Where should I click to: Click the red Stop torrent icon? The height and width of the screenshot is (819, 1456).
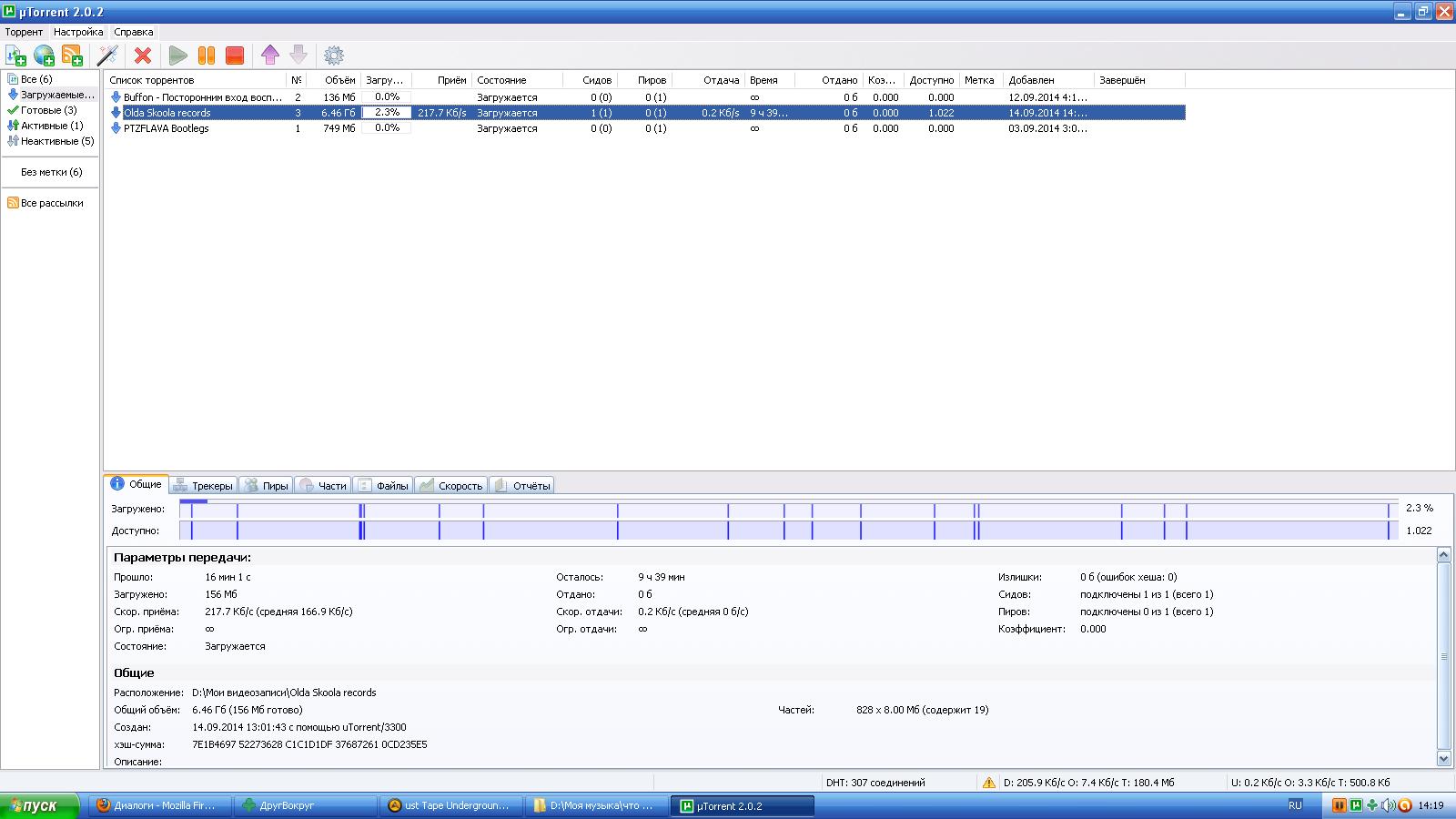pyautogui.click(x=235, y=56)
